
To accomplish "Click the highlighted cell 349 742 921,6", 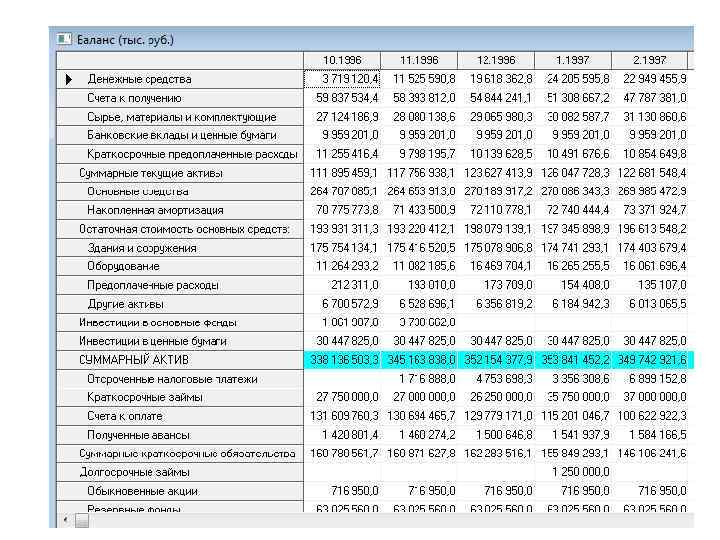I will point(650,360).
